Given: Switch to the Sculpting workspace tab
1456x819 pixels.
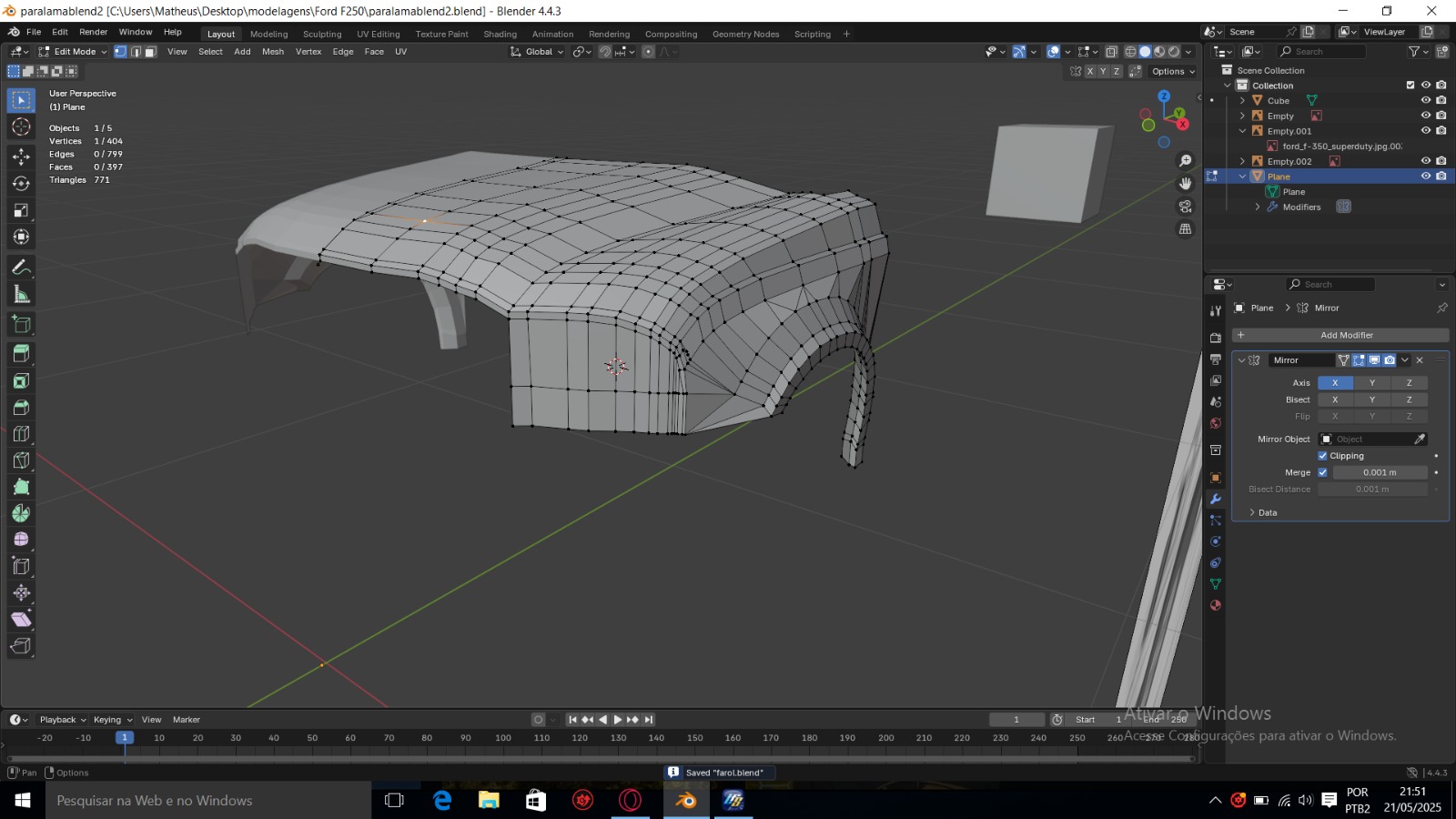Looking at the screenshot, I should pyautogui.click(x=322, y=35).
